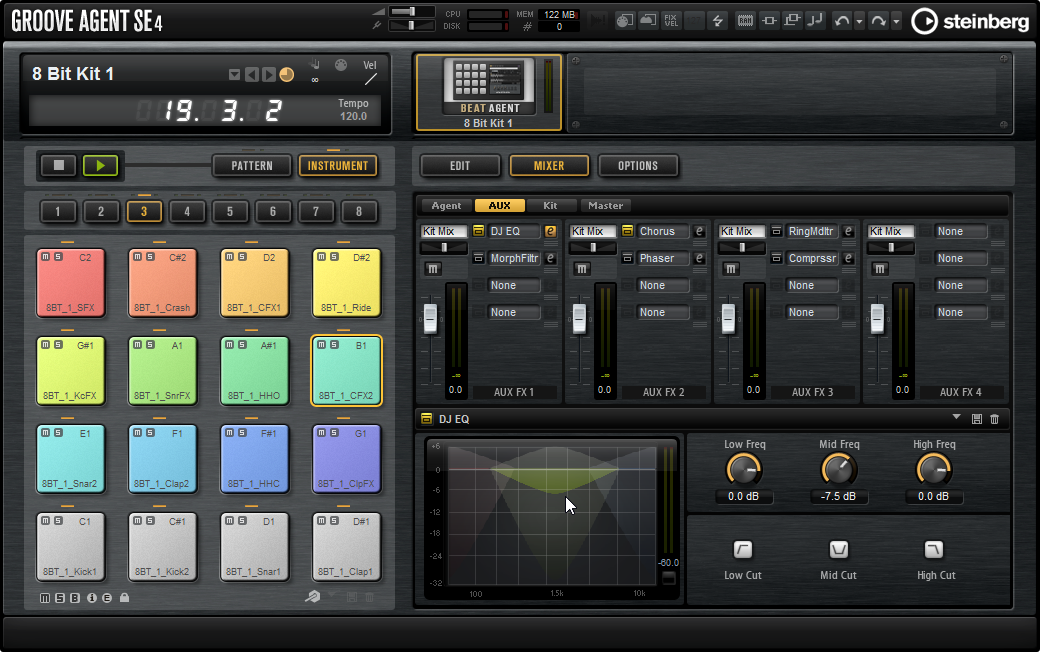Click the global info icon below pads
The image size is (1040, 652).
92,598
